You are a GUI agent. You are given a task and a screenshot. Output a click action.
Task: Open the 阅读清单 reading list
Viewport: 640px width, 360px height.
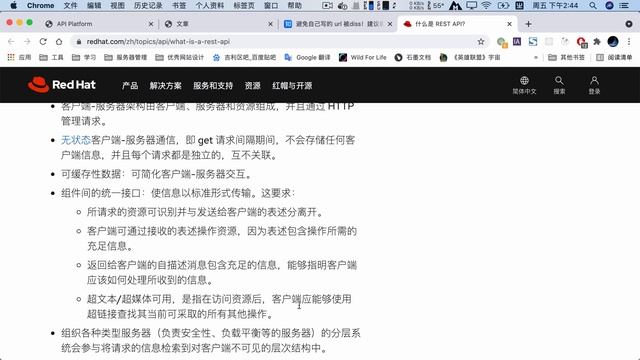point(614,57)
